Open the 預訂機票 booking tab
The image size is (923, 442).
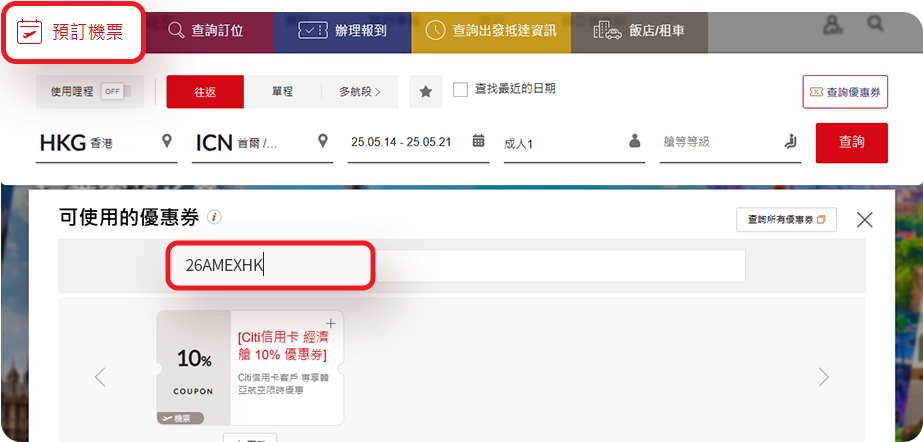(x=72, y=32)
